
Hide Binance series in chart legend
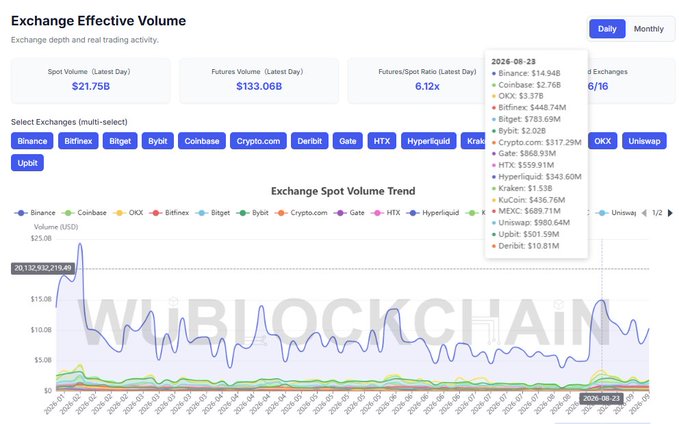click(x=35, y=213)
